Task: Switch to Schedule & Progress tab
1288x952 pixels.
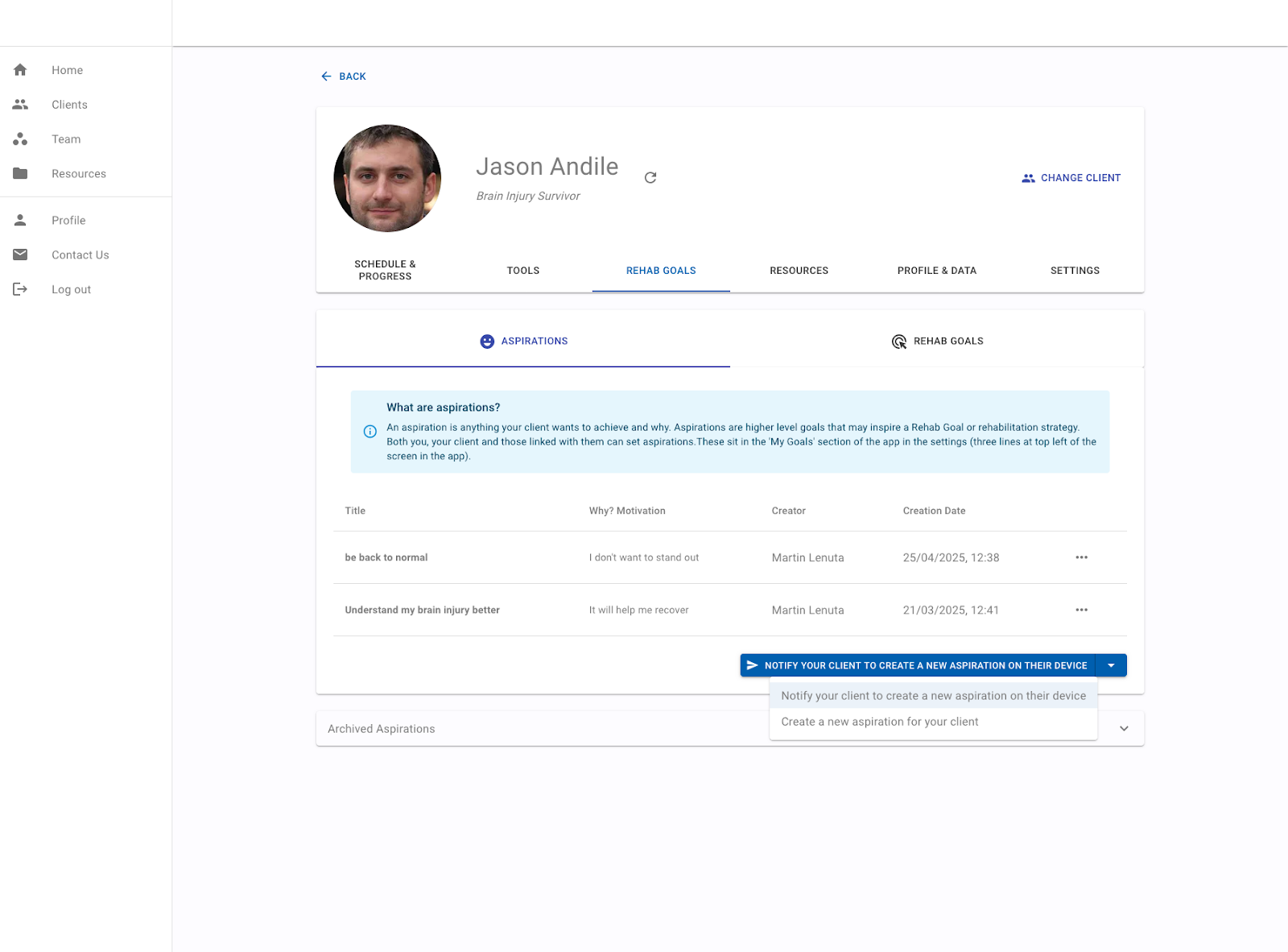Action: (x=385, y=271)
